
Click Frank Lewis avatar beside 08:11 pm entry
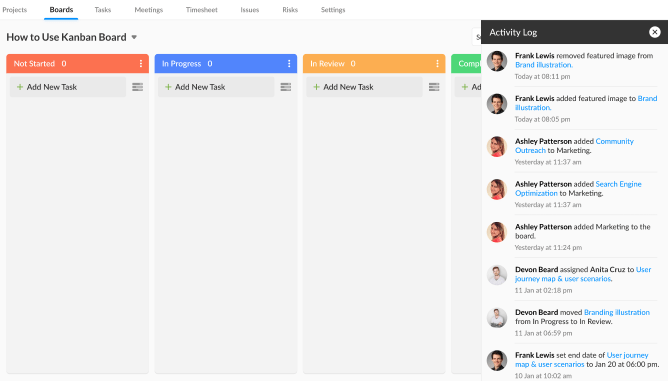(497, 61)
